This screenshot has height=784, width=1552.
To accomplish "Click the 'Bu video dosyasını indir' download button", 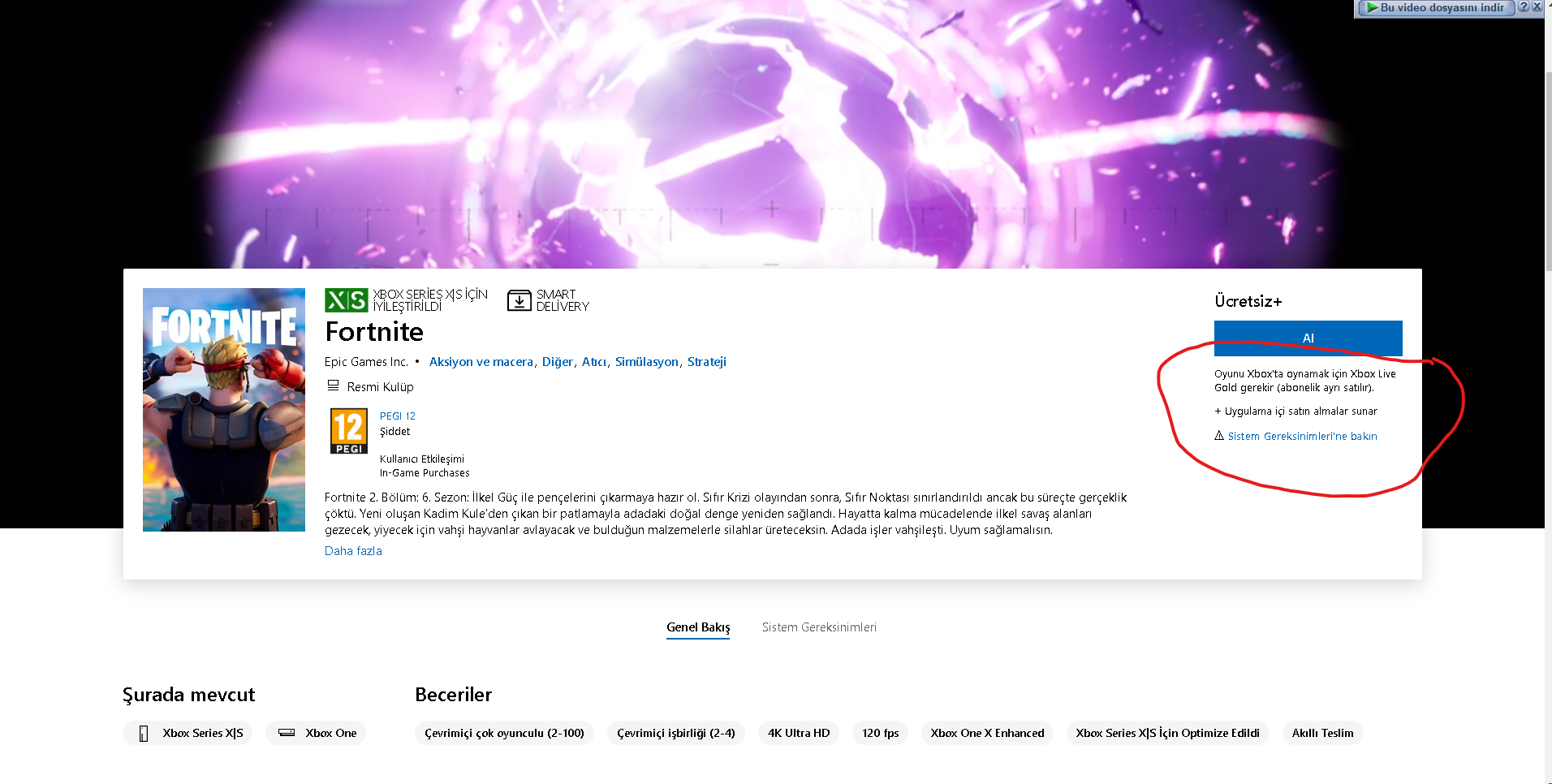I will (x=1434, y=7).
